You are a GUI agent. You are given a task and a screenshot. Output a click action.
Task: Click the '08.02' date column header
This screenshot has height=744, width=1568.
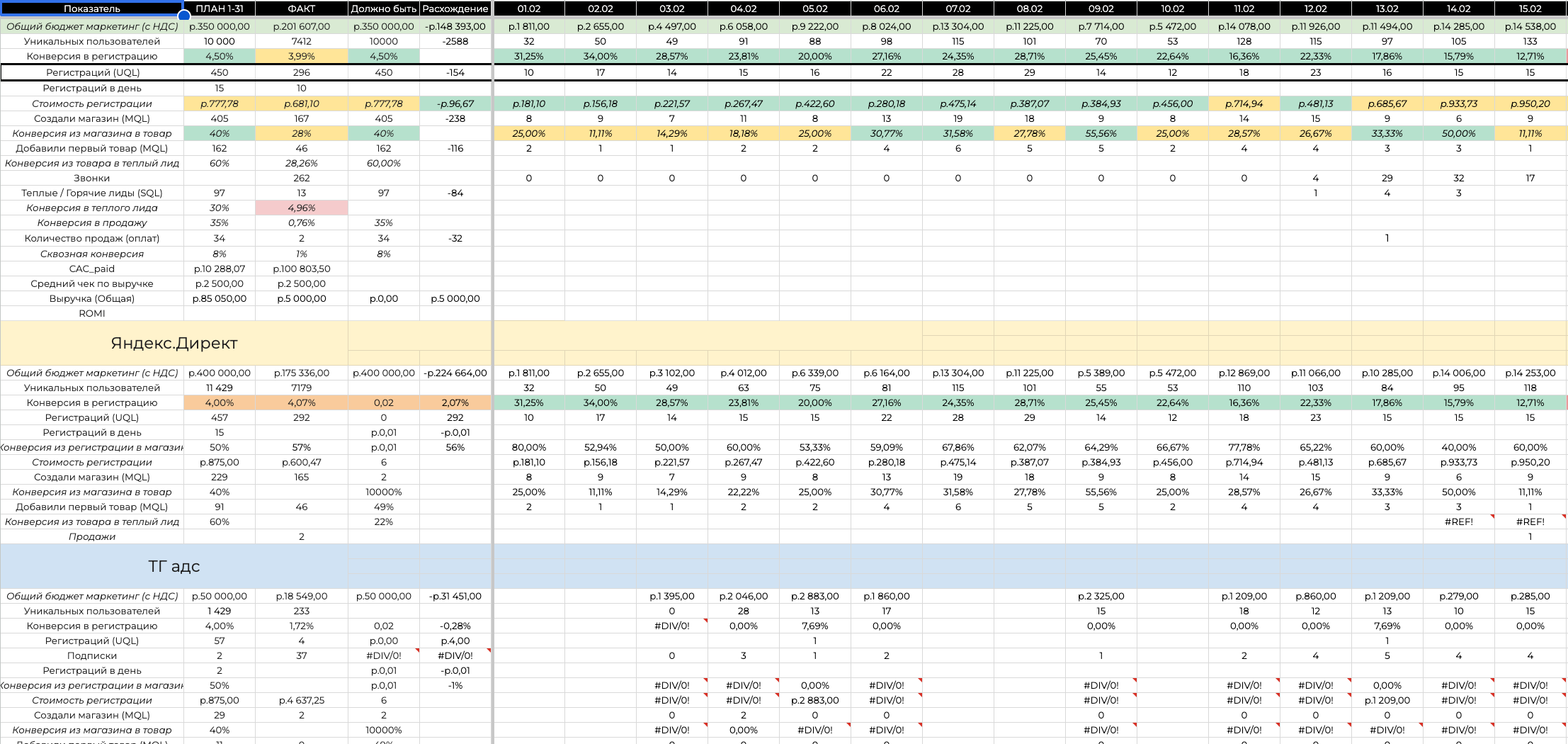click(1029, 9)
